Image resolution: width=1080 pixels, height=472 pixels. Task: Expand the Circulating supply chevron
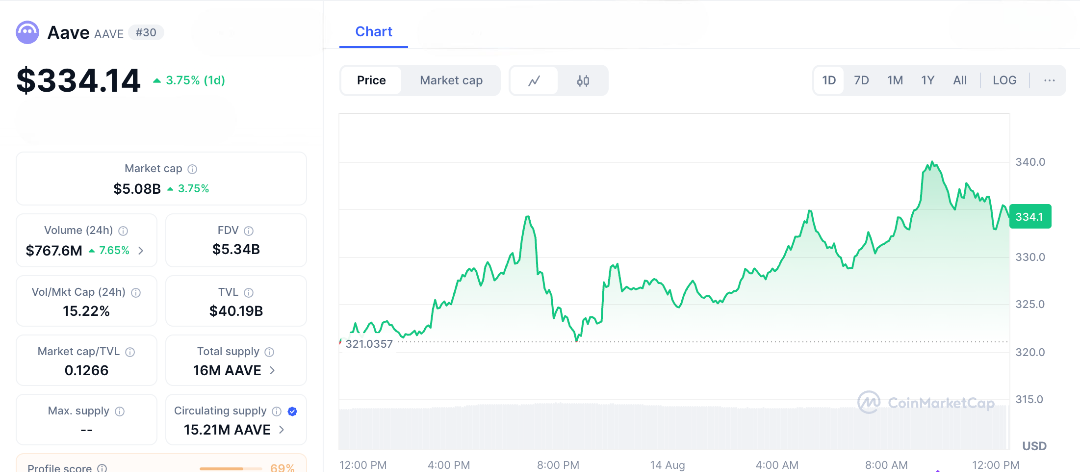(x=281, y=430)
